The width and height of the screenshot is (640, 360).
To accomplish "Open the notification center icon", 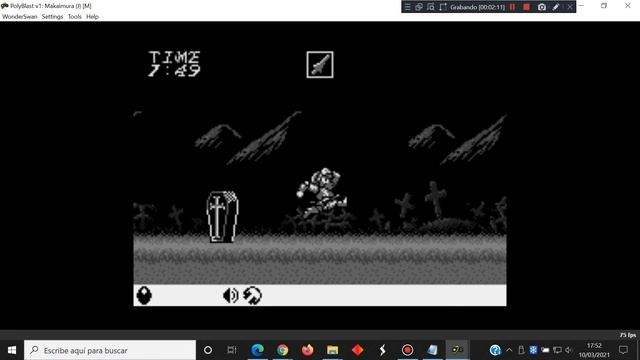I will coord(623,350).
